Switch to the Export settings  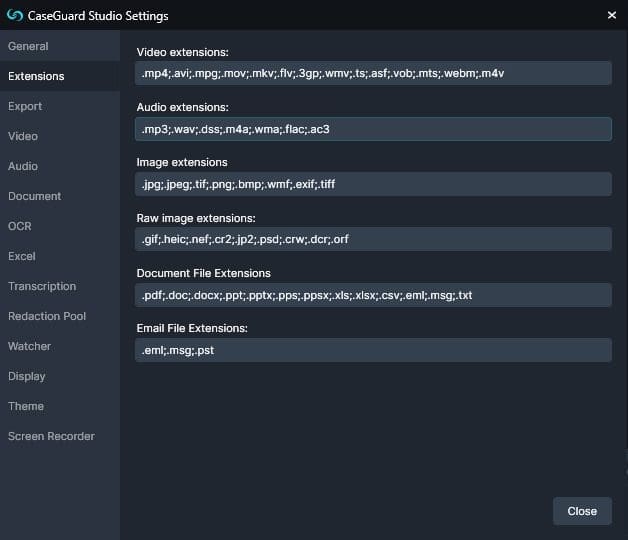[x=60, y=106]
